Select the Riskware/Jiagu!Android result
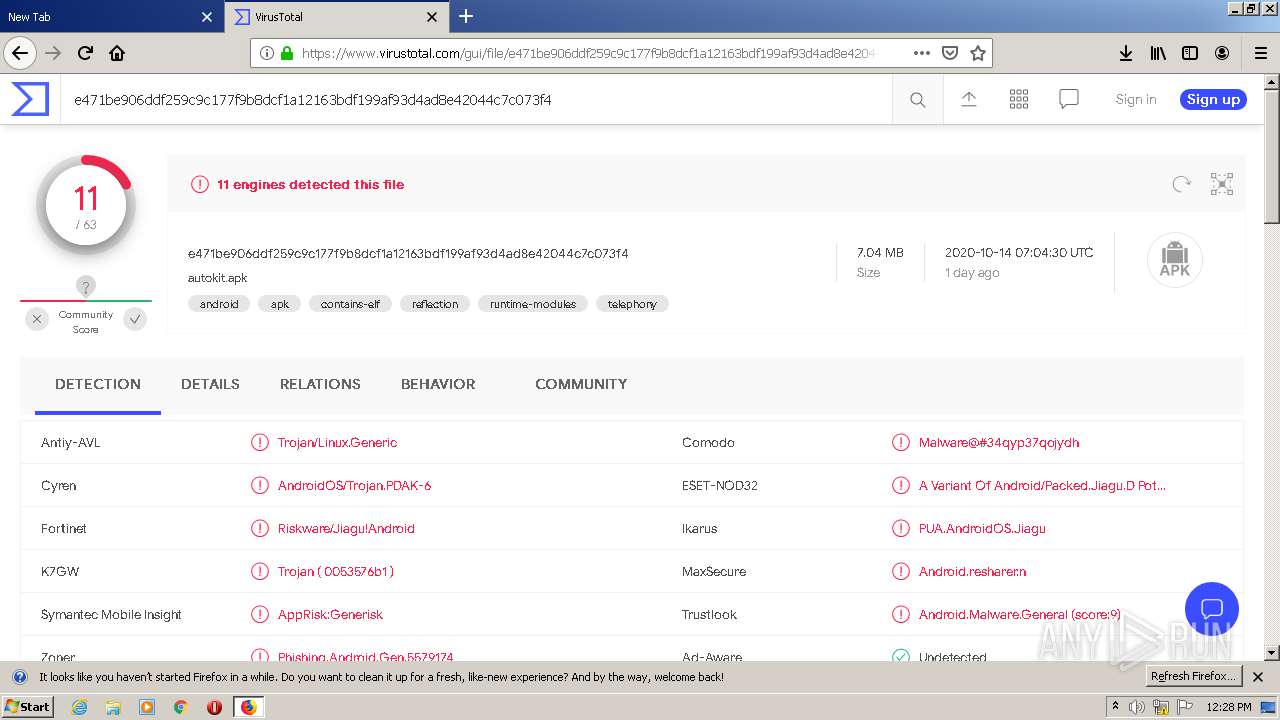The width and height of the screenshot is (1280, 720). [x=346, y=528]
